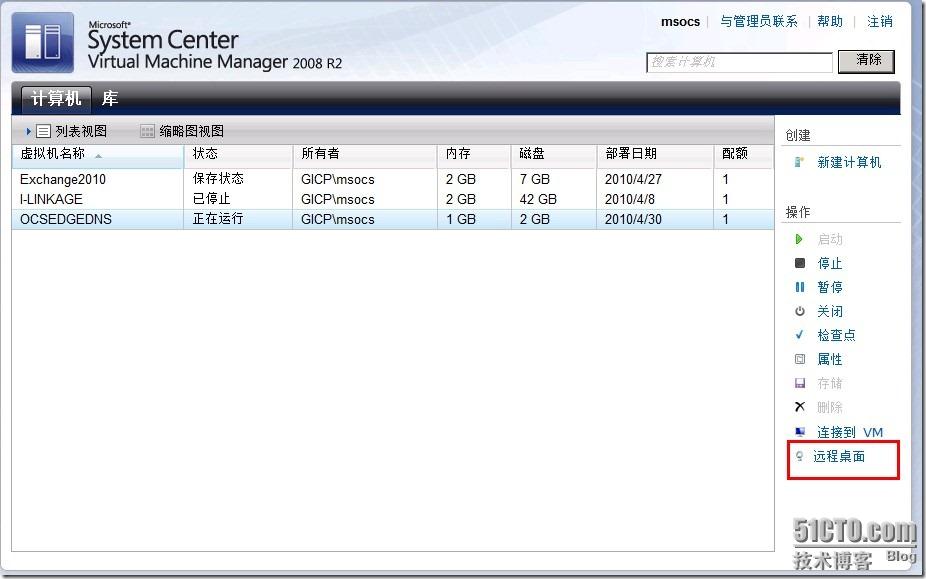Select the I-LINKAGE virtual machine row
This screenshot has width=926, height=579.
pos(393,199)
